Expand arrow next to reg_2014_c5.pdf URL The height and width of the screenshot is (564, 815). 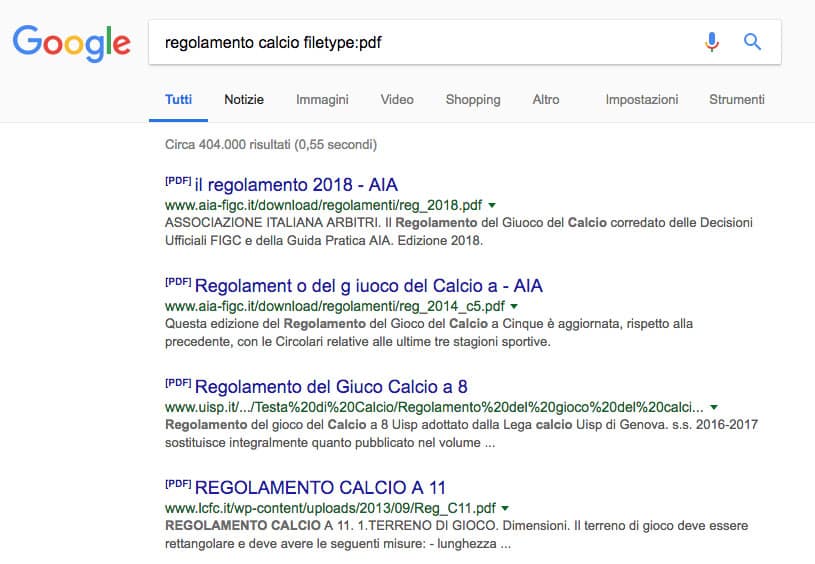pyautogui.click(x=514, y=306)
